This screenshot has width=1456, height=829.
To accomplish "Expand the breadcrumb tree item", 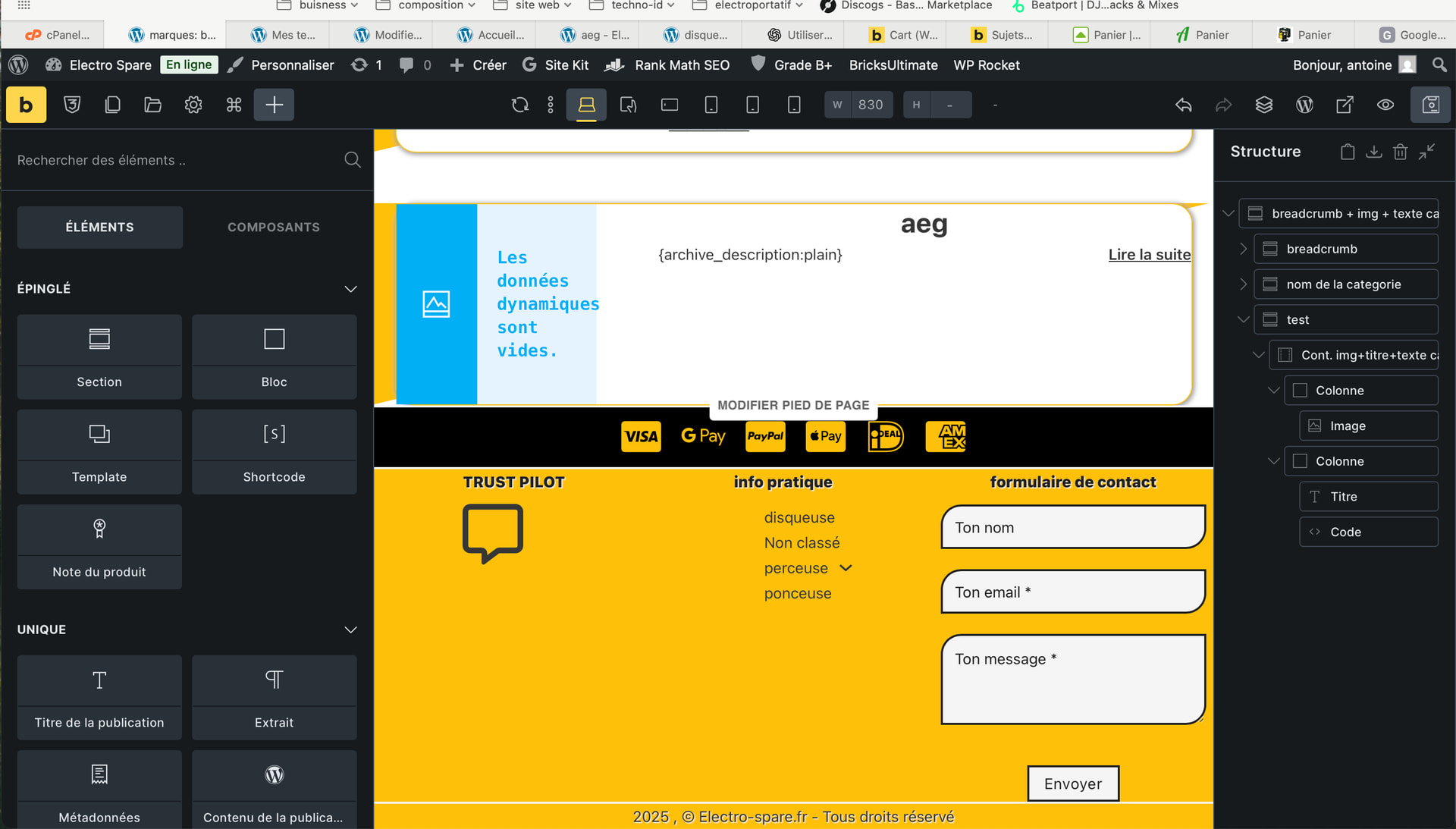I will [1243, 249].
